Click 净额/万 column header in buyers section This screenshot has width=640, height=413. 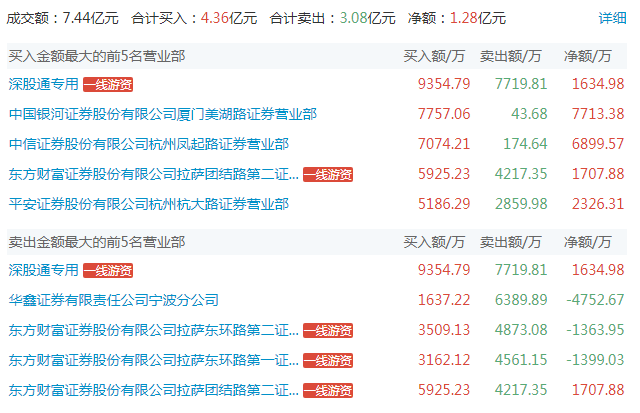point(588,56)
